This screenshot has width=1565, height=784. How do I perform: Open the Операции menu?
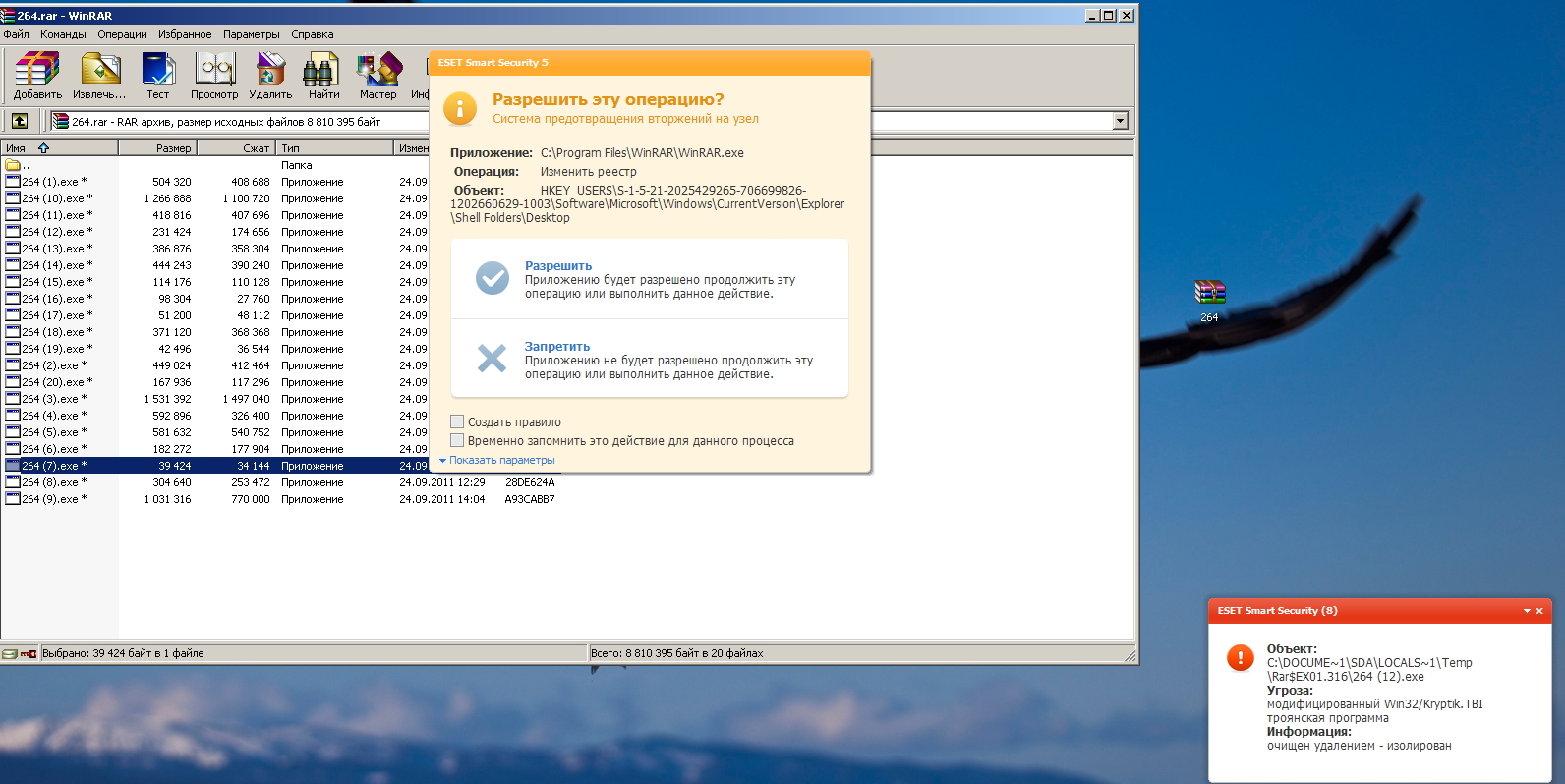point(122,34)
